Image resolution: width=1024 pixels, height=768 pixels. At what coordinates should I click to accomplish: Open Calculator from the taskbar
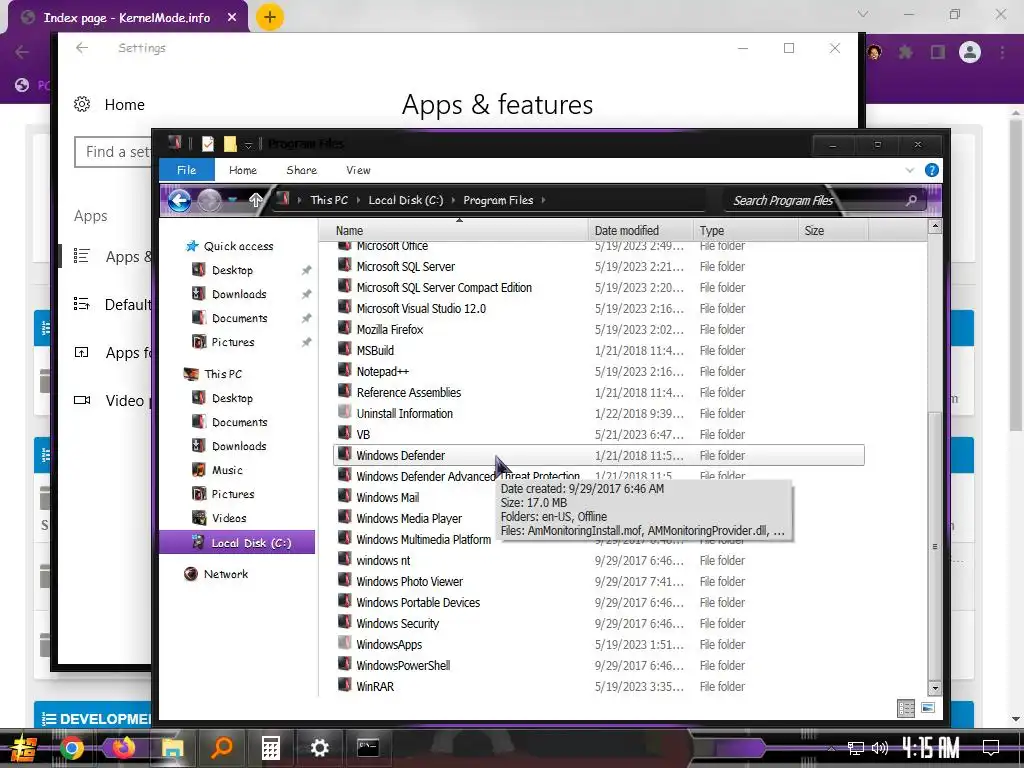[x=270, y=748]
